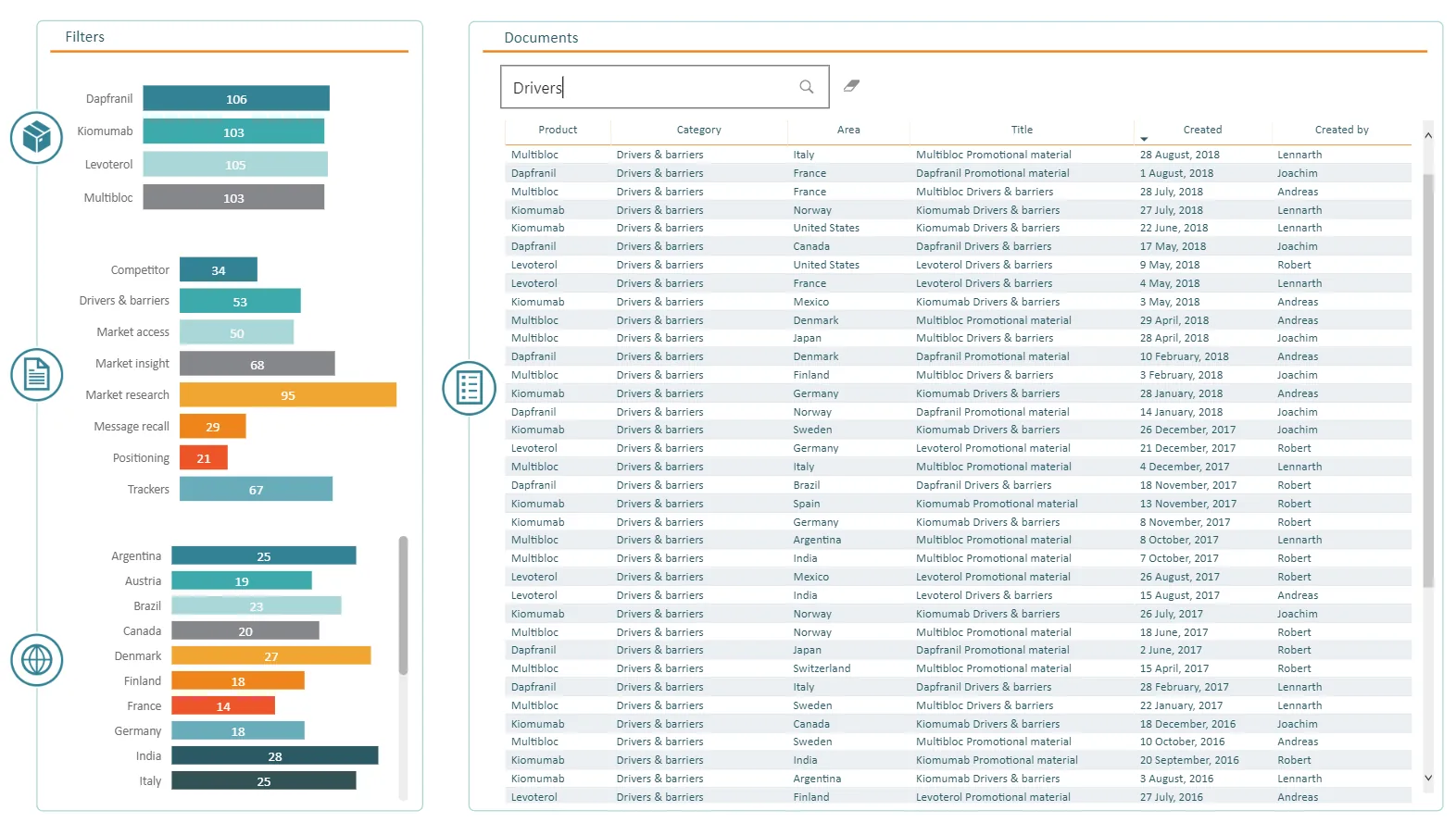Select the Positioning category bar
This screenshot has height=823, width=1456.
click(x=204, y=457)
